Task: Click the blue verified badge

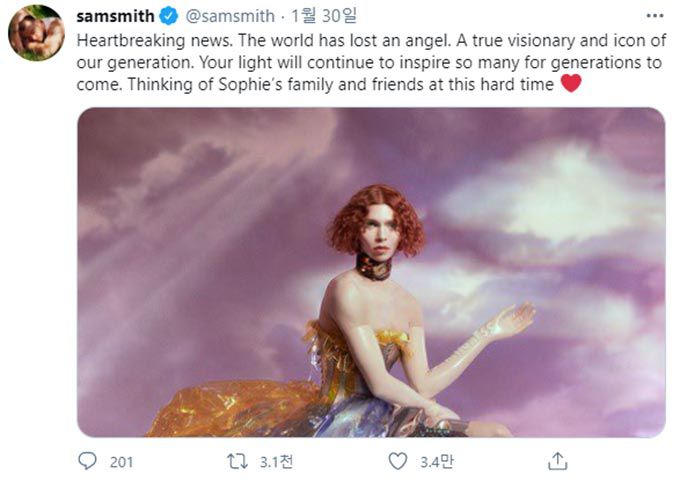Action: click(x=170, y=17)
